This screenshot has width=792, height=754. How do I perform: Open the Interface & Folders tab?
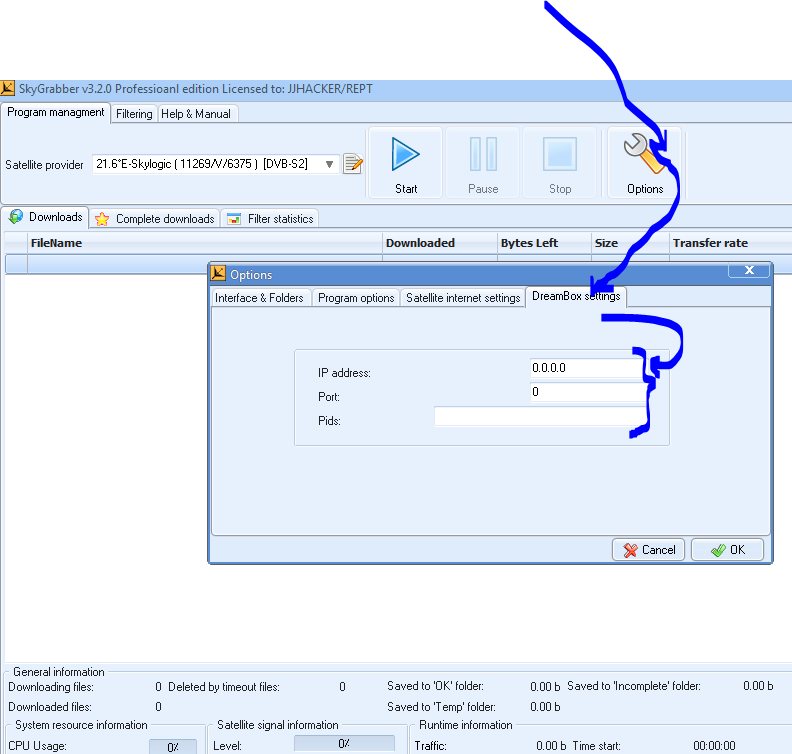tap(259, 298)
